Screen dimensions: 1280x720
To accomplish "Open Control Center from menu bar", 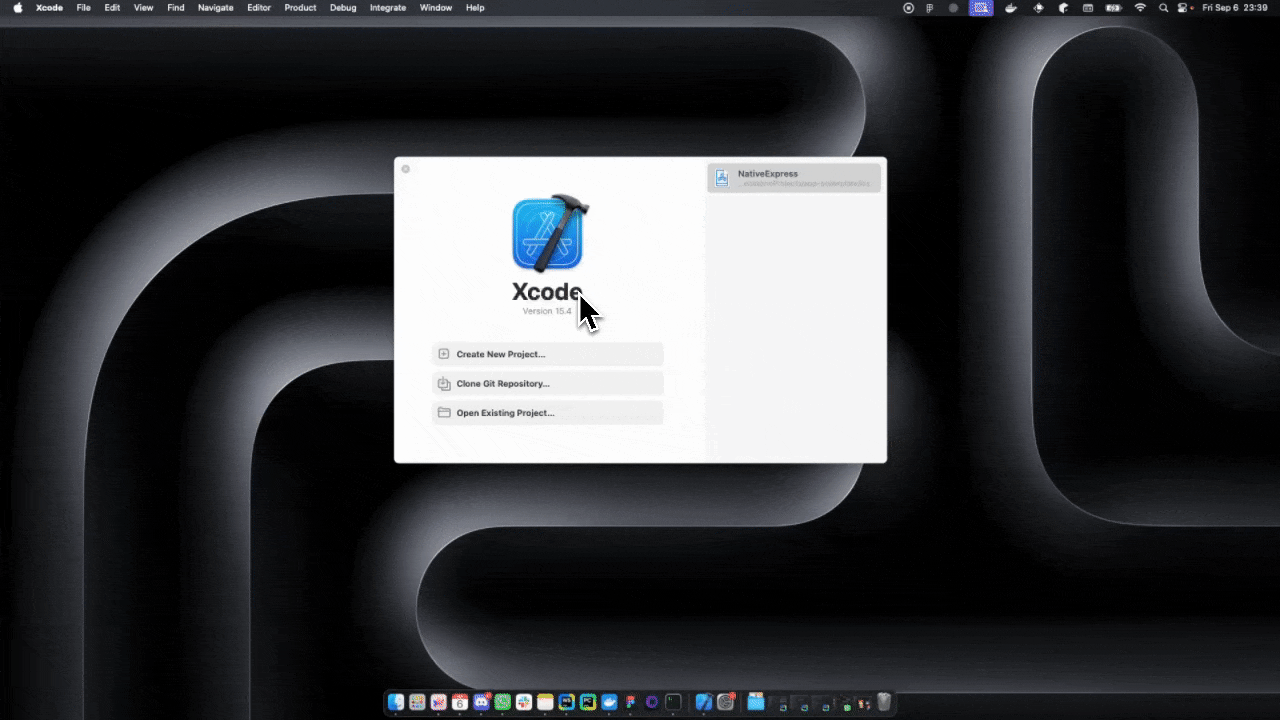I will click(x=1183, y=8).
